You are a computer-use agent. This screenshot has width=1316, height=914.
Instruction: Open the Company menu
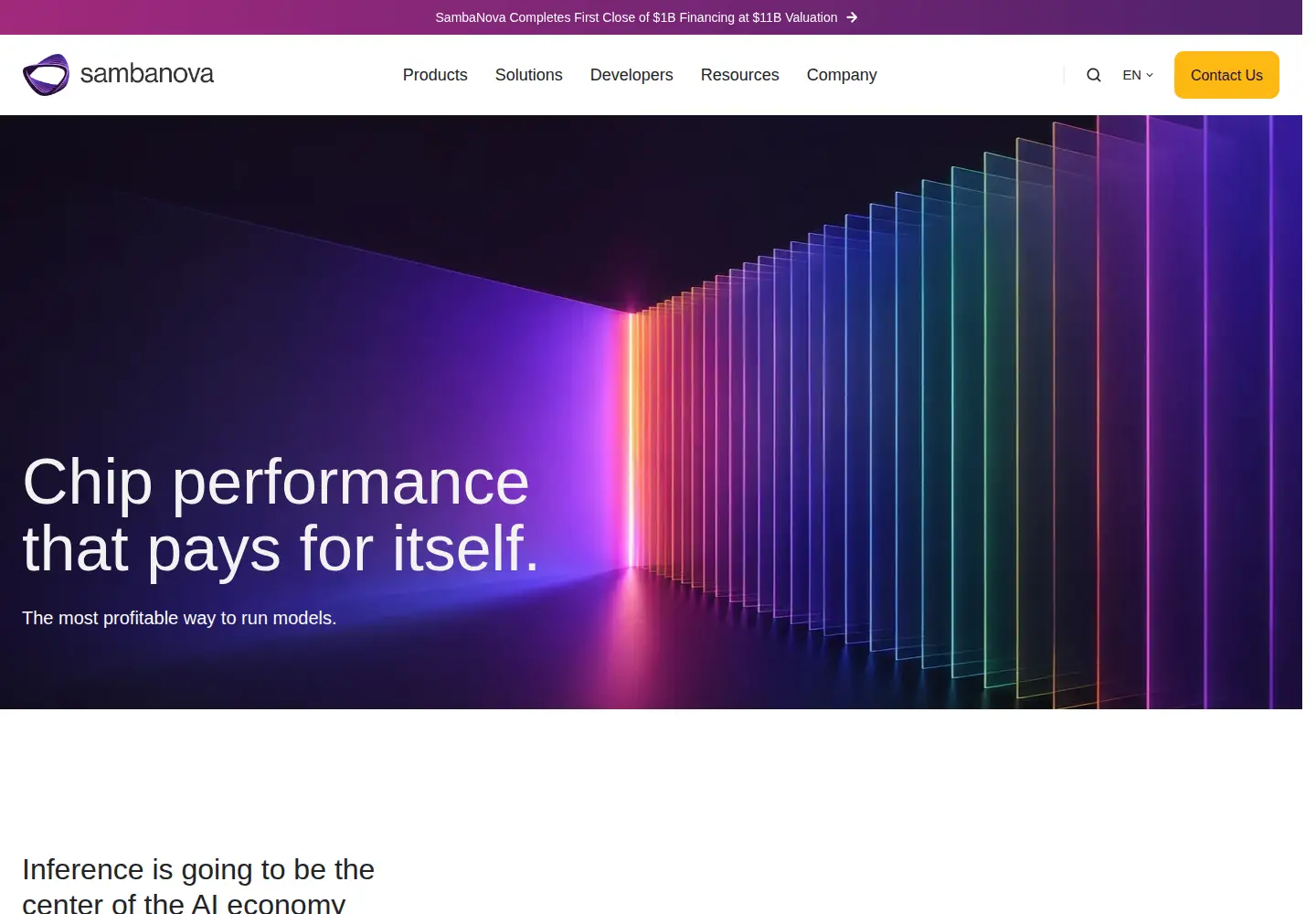click(x=842, y=75)
